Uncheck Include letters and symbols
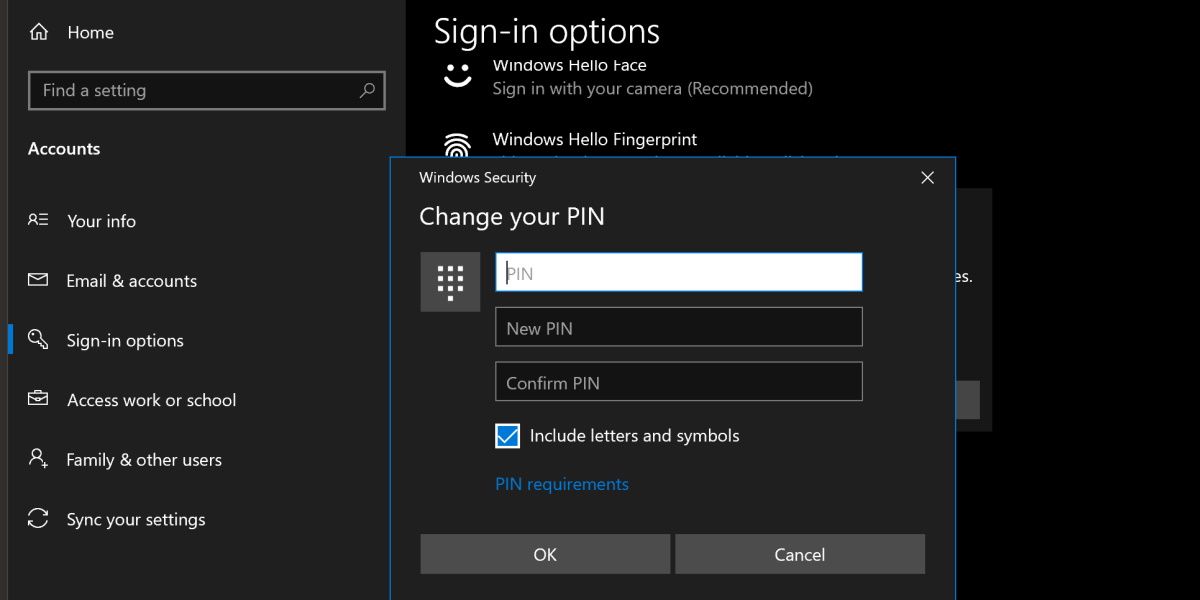Image resolution: width=1200 pixels, height=600 pixels. [x=507, y=435]
